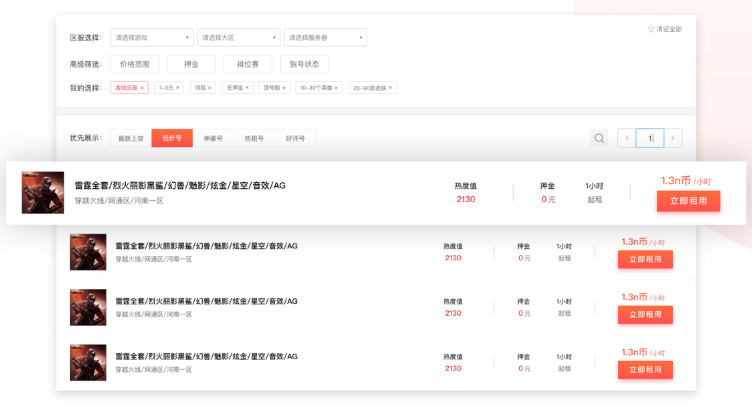Viewport: 752px width, 413px height.
Task: Open the 价格范围 filter
Action: pos(134,64)
